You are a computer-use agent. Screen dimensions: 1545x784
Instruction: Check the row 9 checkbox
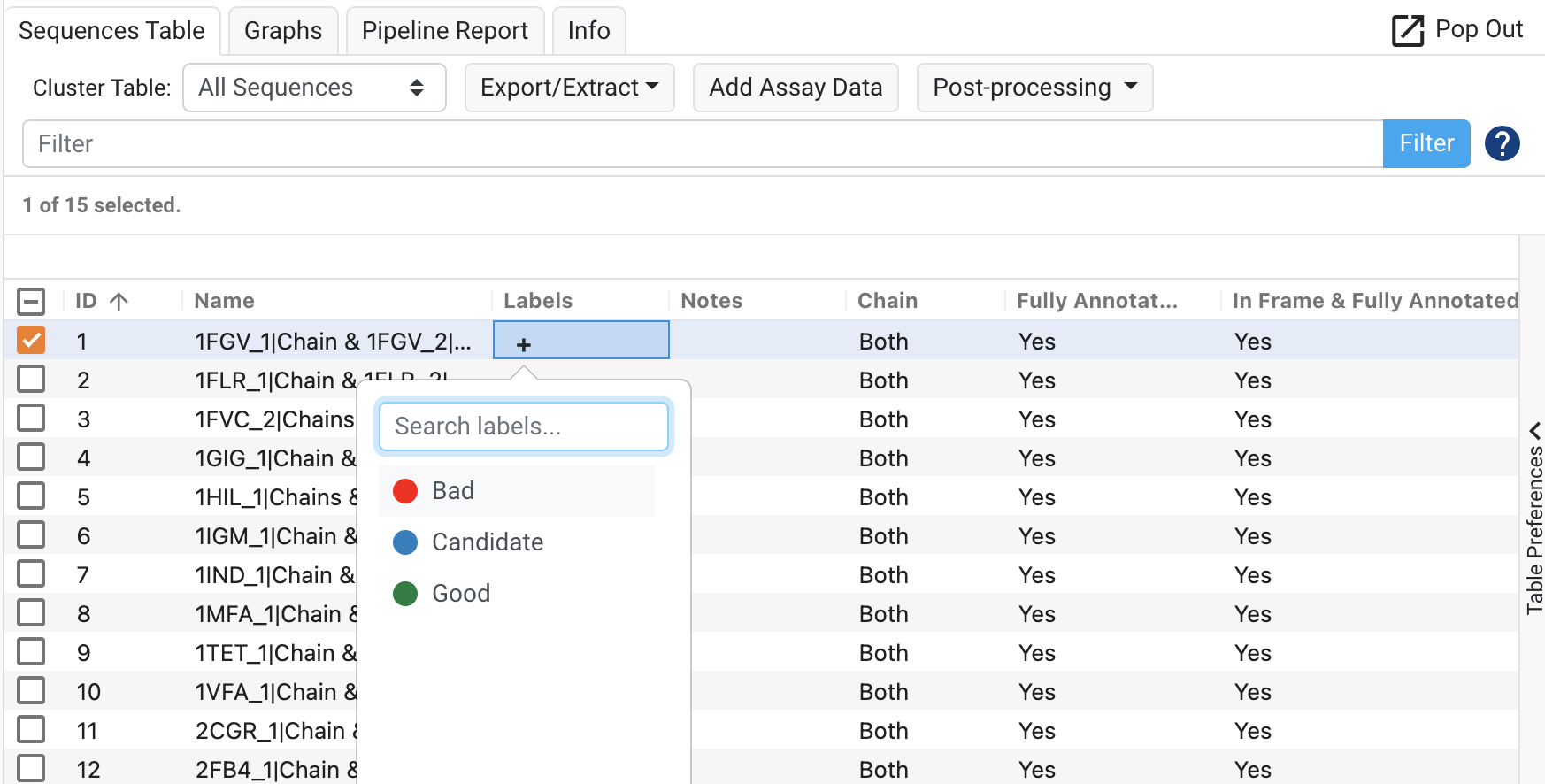[x=31, y=652]
